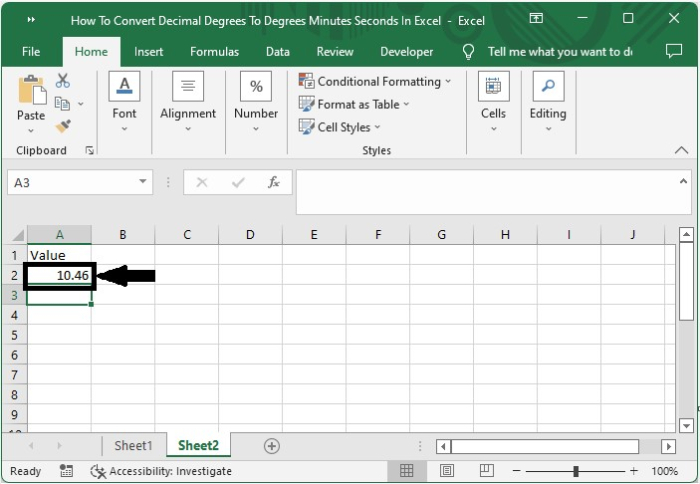Screen dimensions: 700x484
Task: Click the Accessibility Investigate status icon
Action: 98,471
